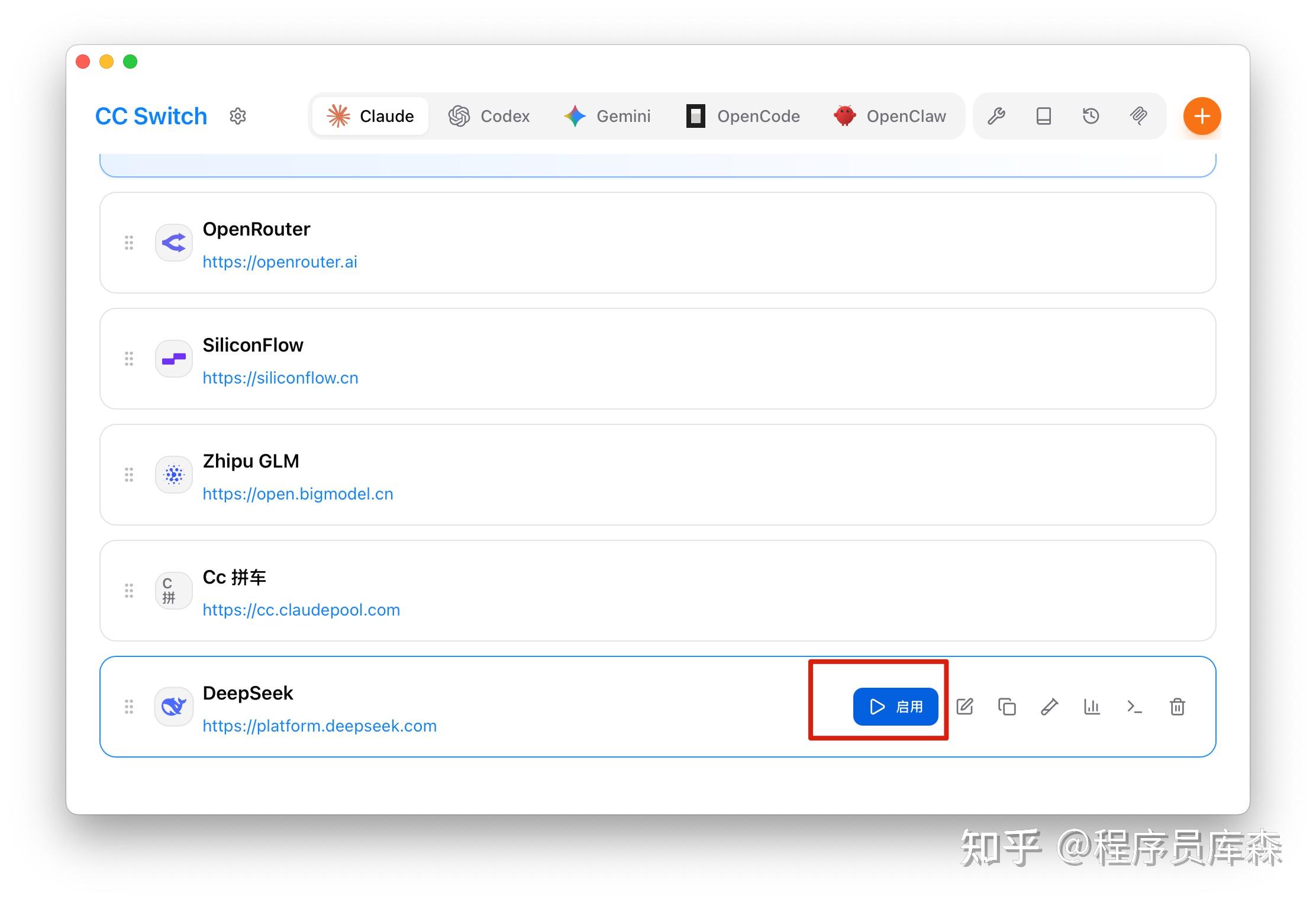Select the OpenRouter provider name

click(x=256, y=229)
